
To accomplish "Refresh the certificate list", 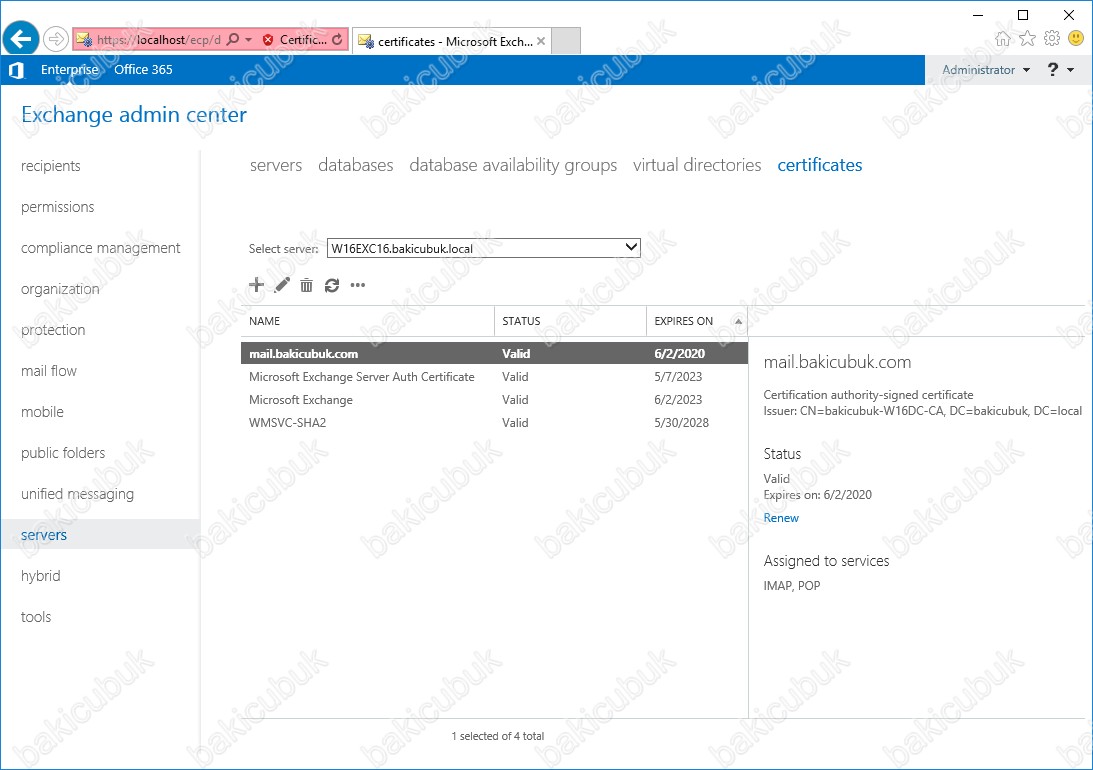I will coord(332,285).
